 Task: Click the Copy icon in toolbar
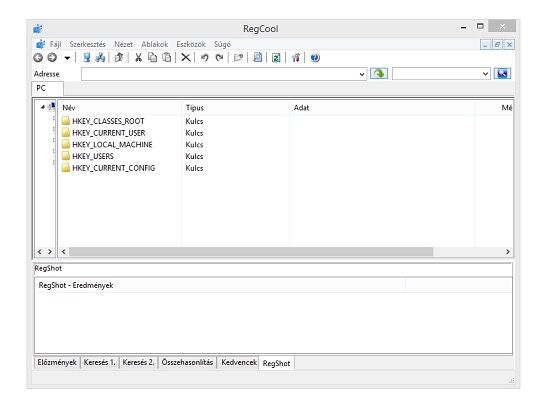(153, 58)
